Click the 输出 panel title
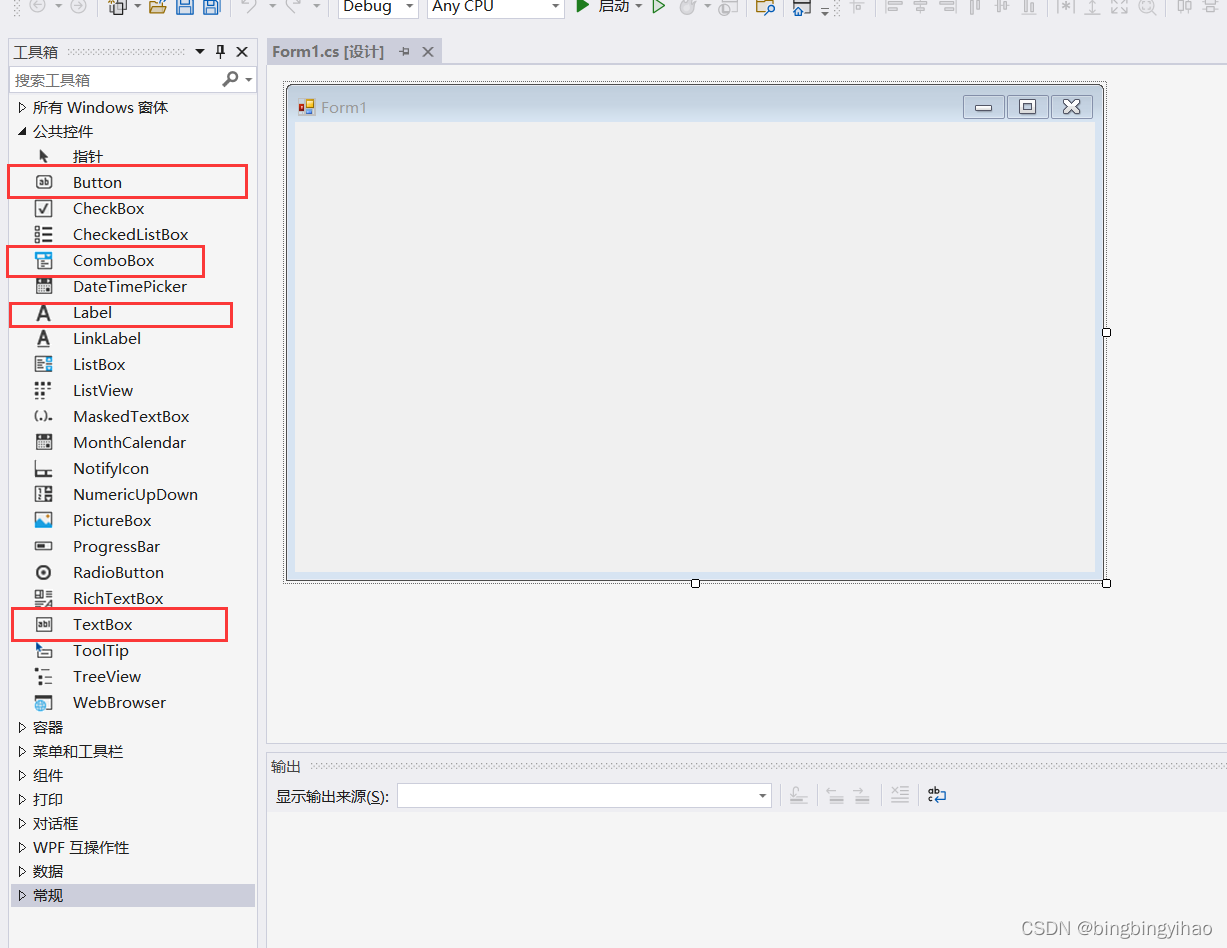1227x948 pixels. [x=286, y=767]
